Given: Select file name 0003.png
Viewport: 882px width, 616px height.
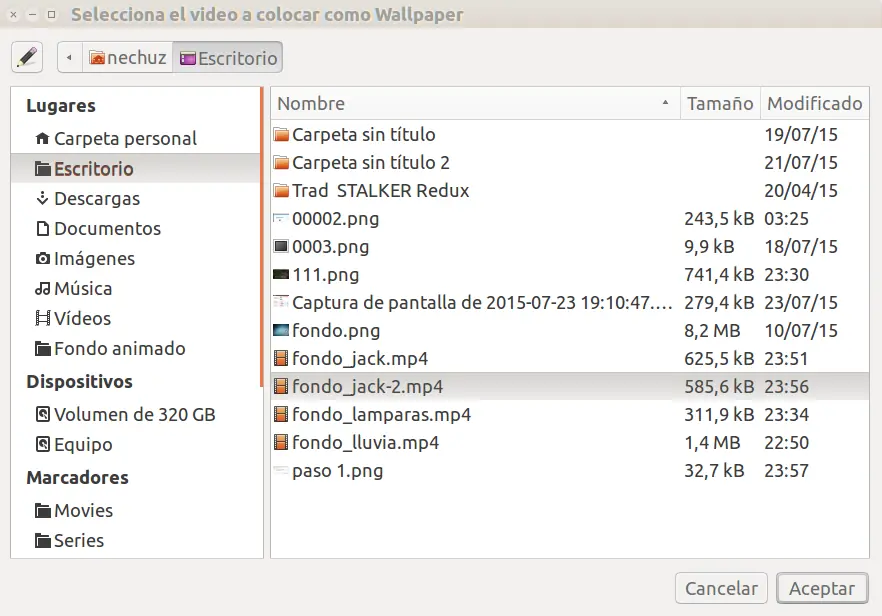Looking at the screenshot, I should tap(330, 246).
